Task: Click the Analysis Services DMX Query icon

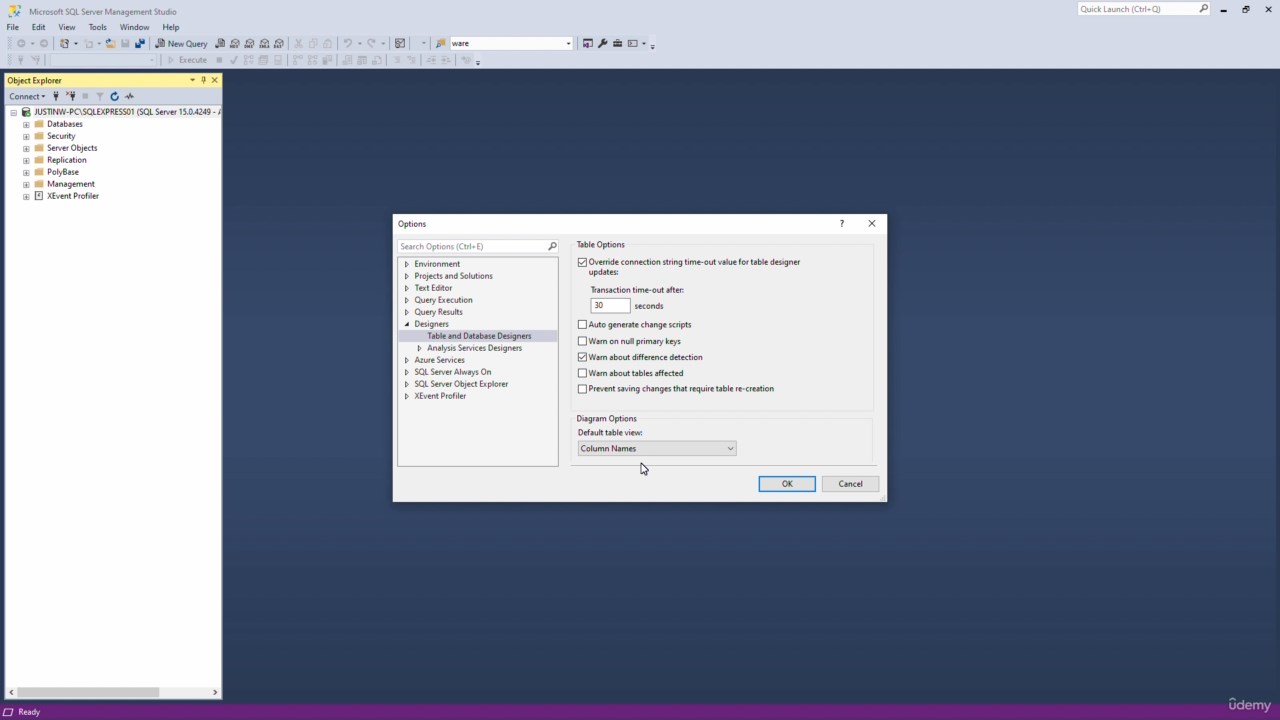Action: [x=250, y=44]
